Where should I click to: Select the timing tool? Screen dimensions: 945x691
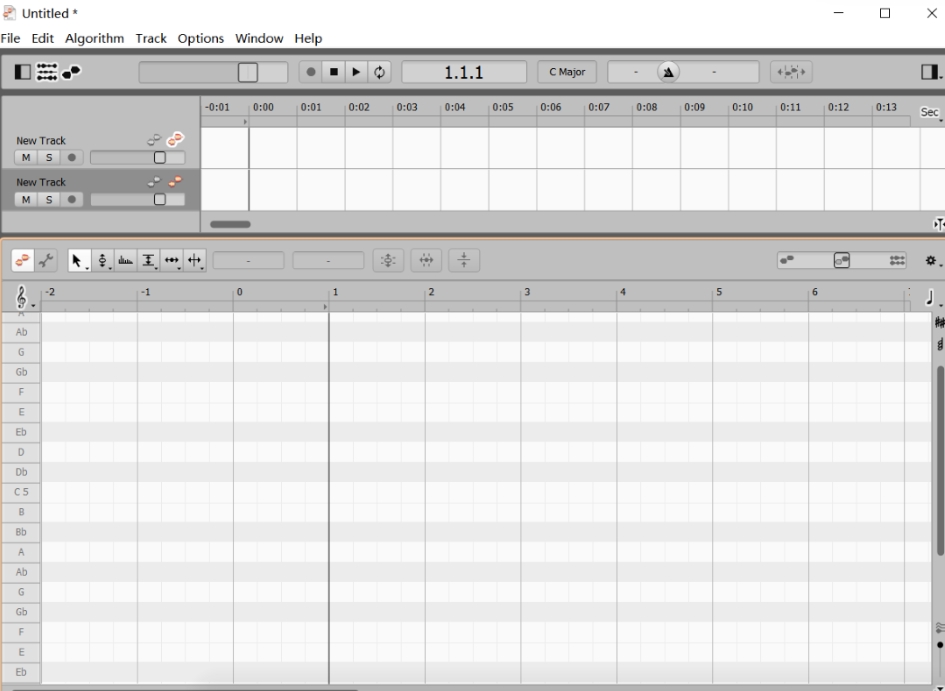click(171, 261)
